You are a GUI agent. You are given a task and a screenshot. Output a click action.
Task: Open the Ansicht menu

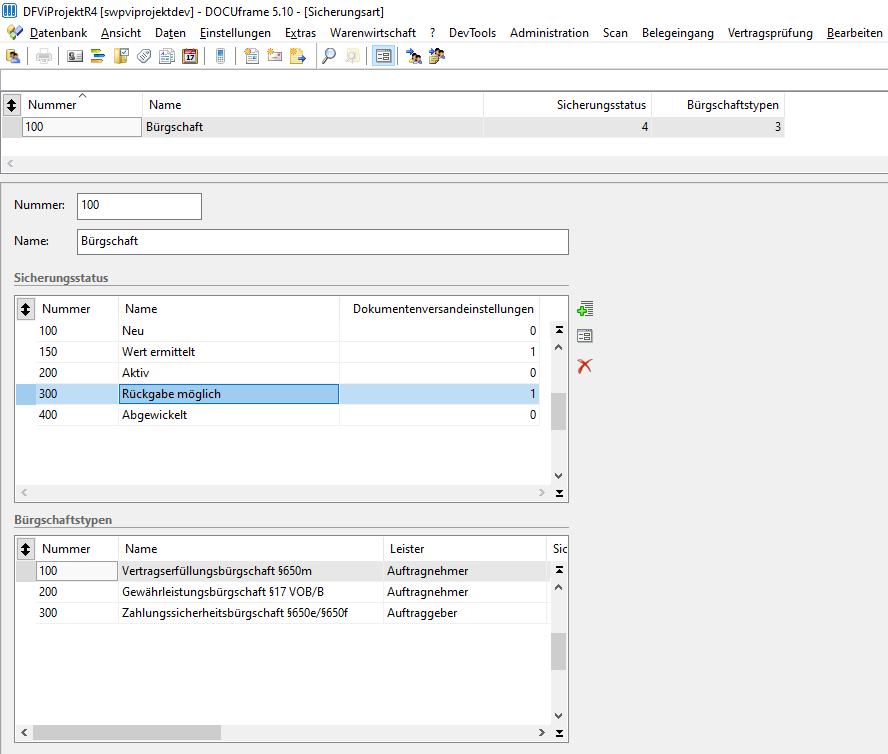(x=121, y=33)
